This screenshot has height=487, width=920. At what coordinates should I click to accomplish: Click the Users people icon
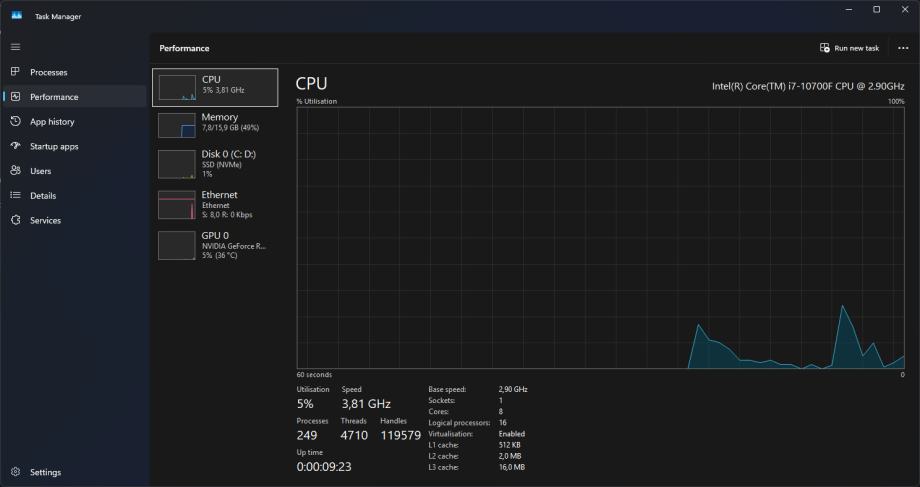click(15, 170)
